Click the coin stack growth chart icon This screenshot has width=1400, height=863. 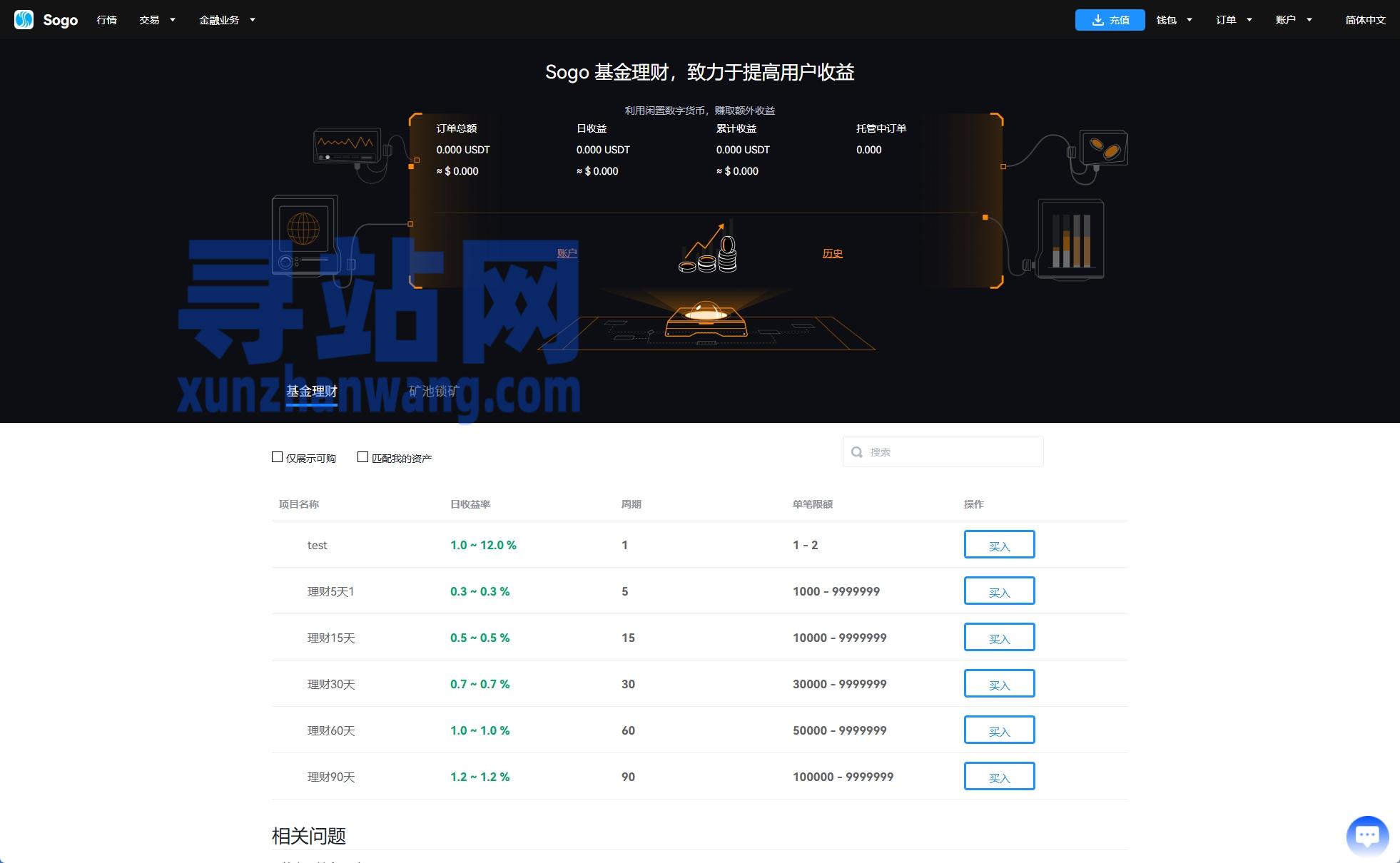click(x=708, y=247)
